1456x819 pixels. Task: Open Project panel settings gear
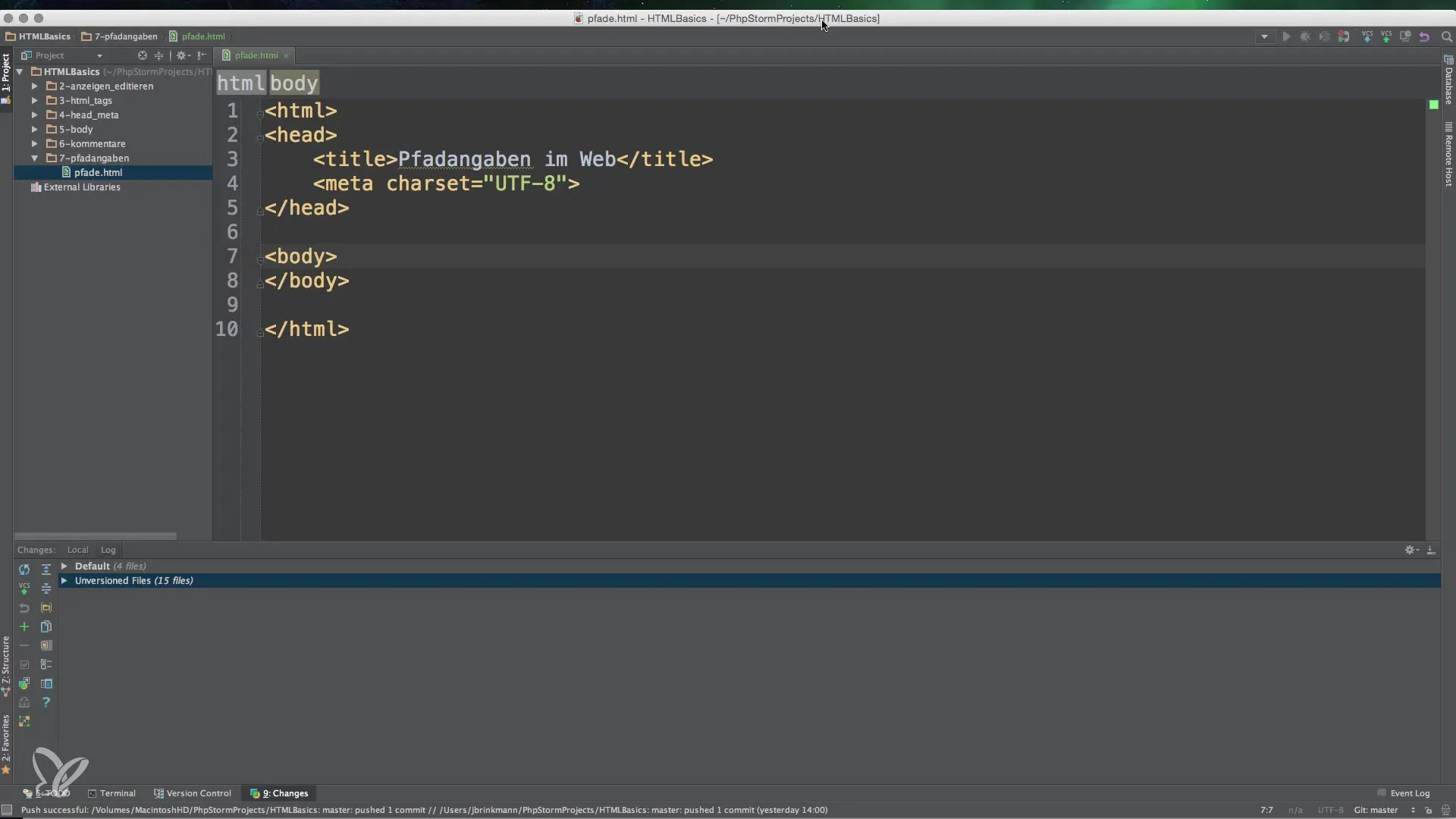(182, 55)
